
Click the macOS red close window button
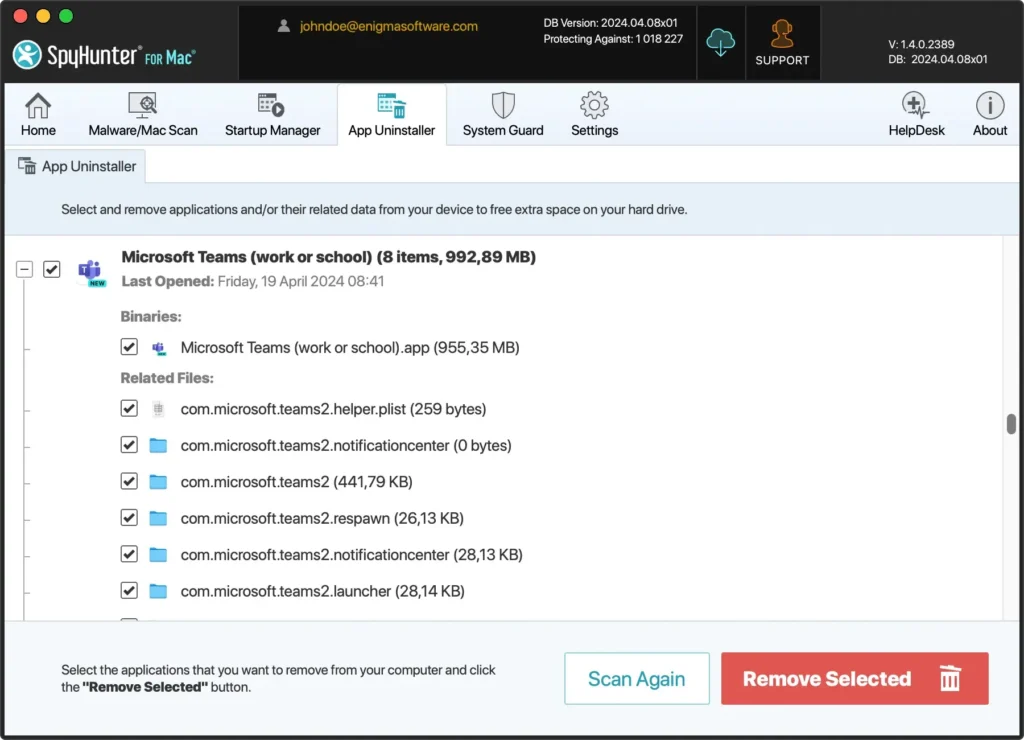(20, 16)
